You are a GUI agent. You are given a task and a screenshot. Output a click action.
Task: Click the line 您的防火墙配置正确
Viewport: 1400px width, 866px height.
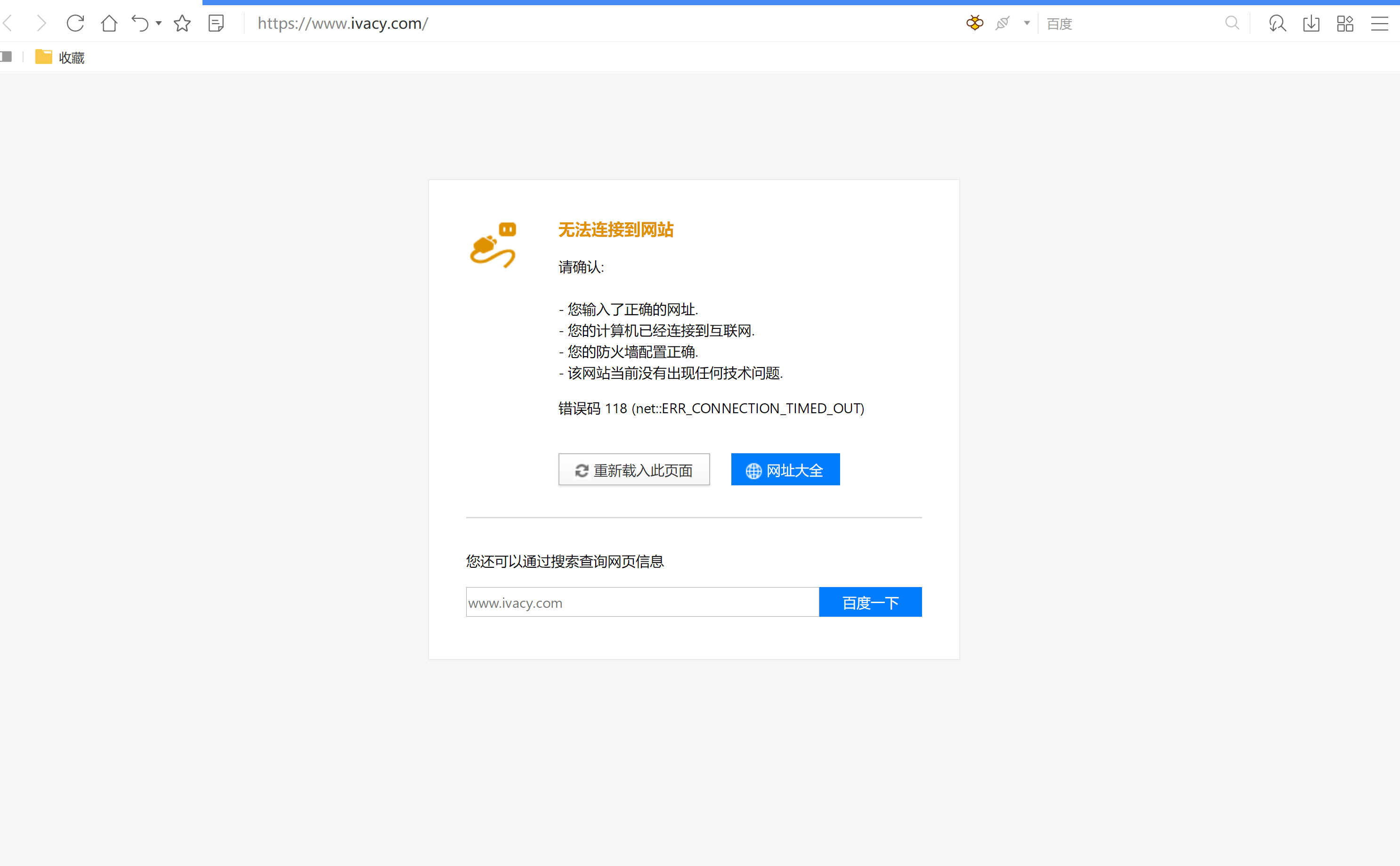(629, 351)
